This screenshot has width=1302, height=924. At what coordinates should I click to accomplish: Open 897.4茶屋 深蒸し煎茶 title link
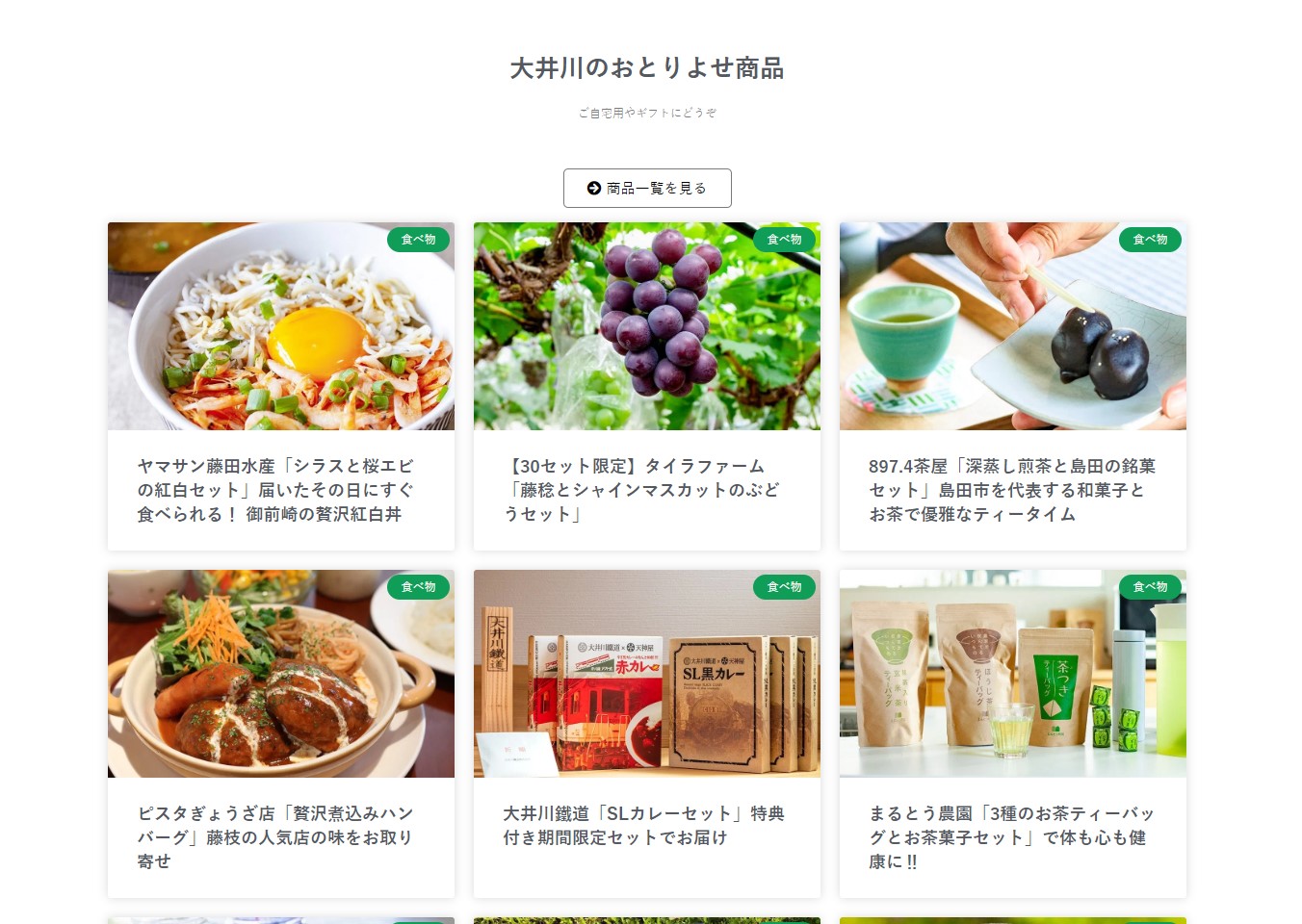(1012, 490)
